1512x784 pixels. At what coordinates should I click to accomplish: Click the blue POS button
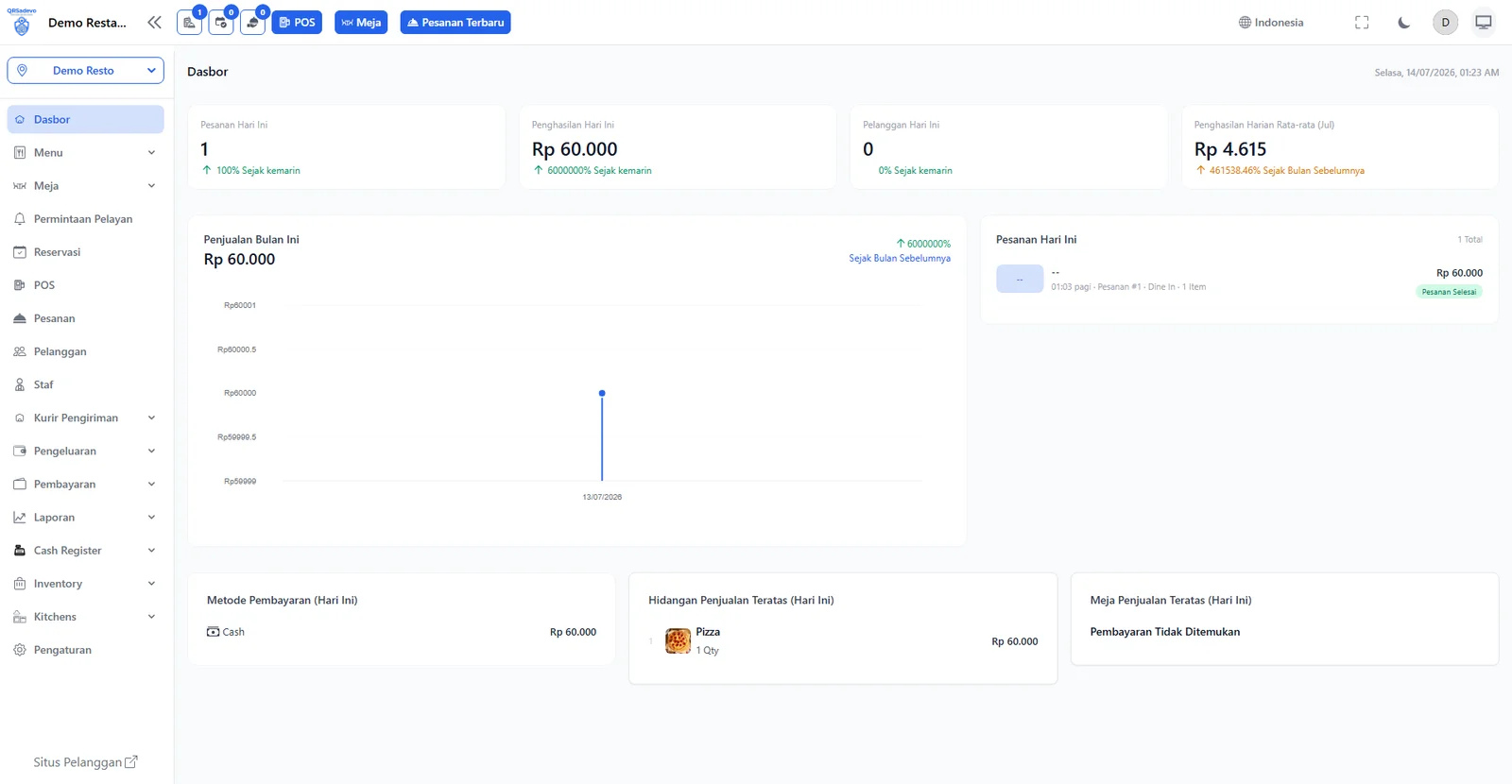click(x=297, y=22)
